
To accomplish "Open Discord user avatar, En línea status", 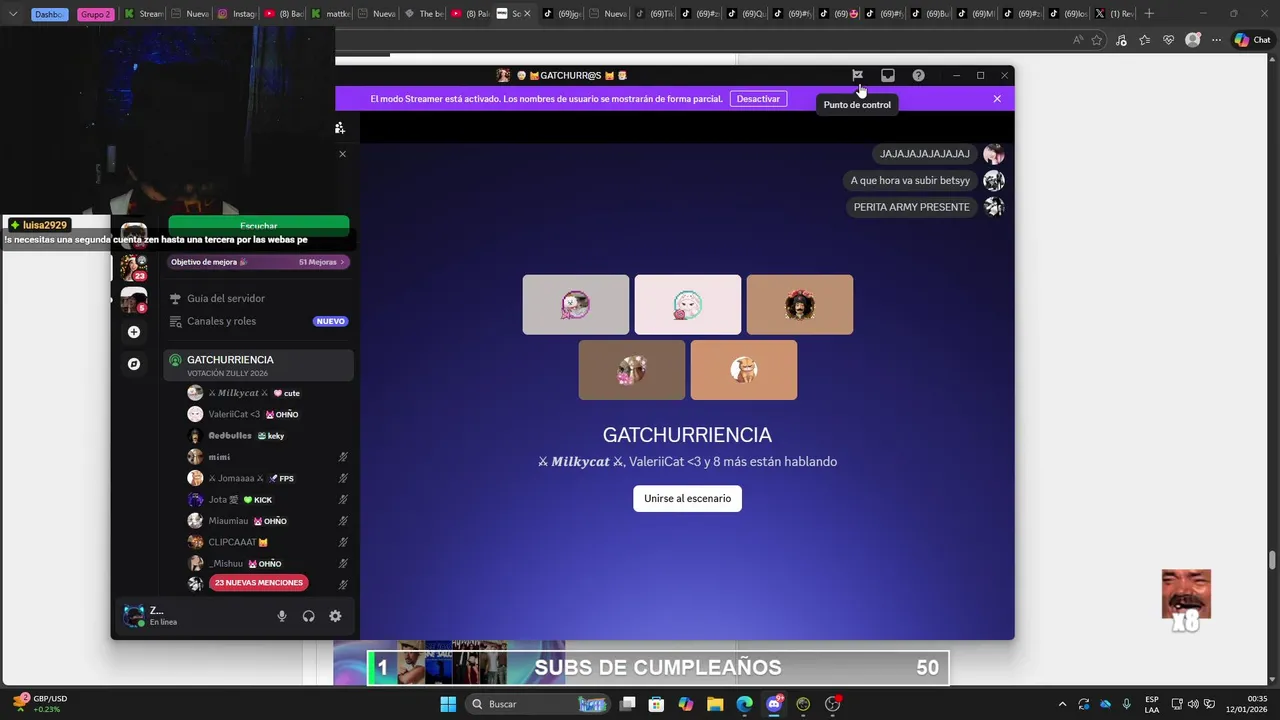I will click(x=133, y=616).
